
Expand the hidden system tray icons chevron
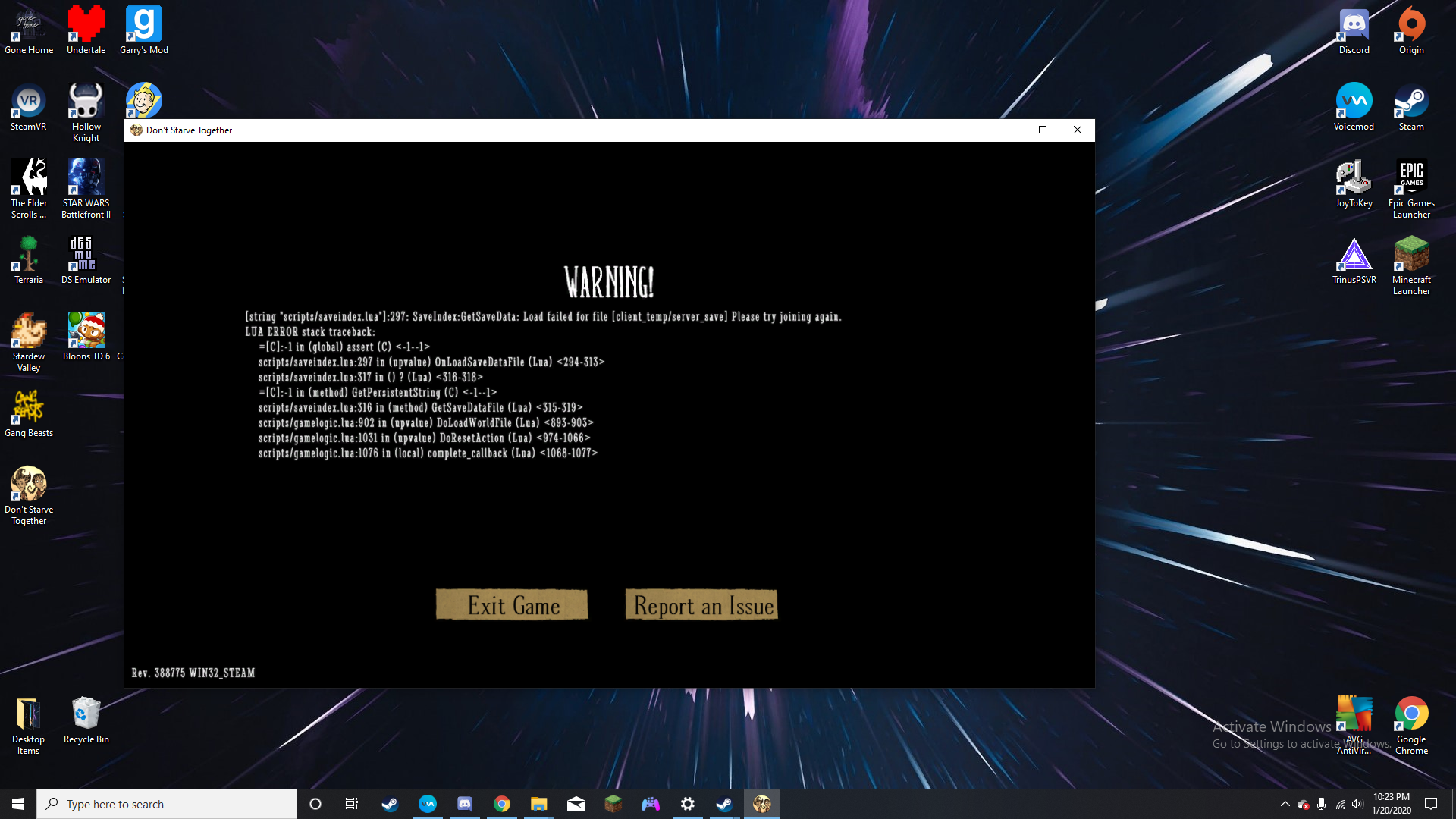[x=1285, y=804]
